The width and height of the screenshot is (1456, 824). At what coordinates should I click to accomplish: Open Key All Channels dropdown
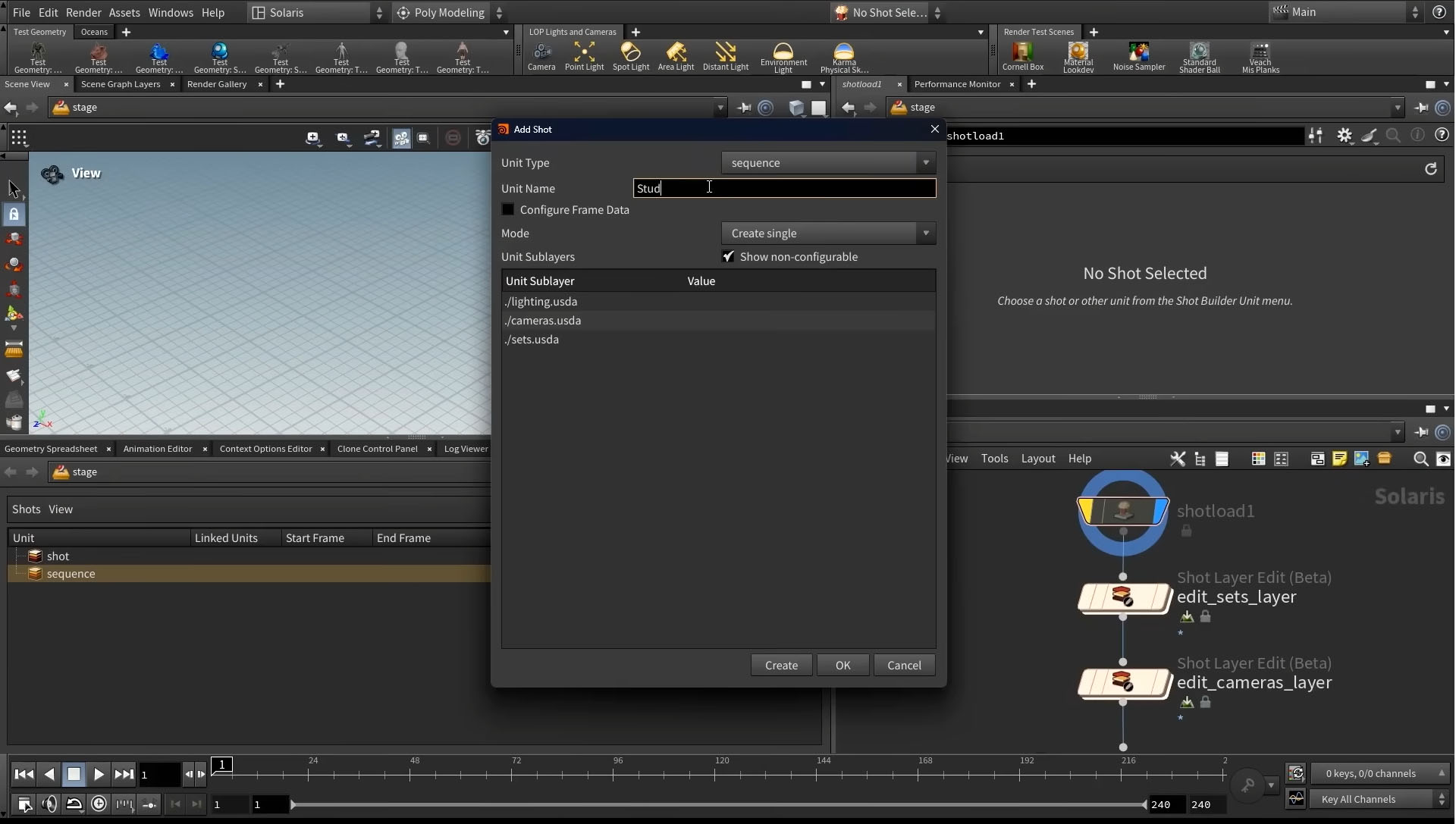(1379, 799)
